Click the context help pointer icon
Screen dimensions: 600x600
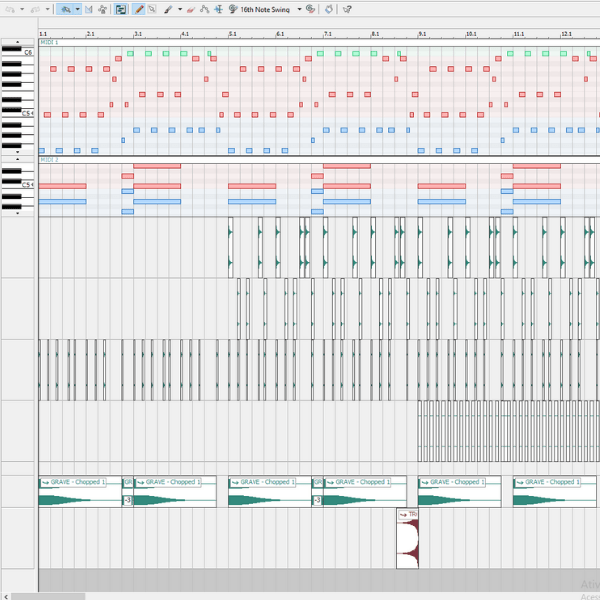(x=347, y=8)
